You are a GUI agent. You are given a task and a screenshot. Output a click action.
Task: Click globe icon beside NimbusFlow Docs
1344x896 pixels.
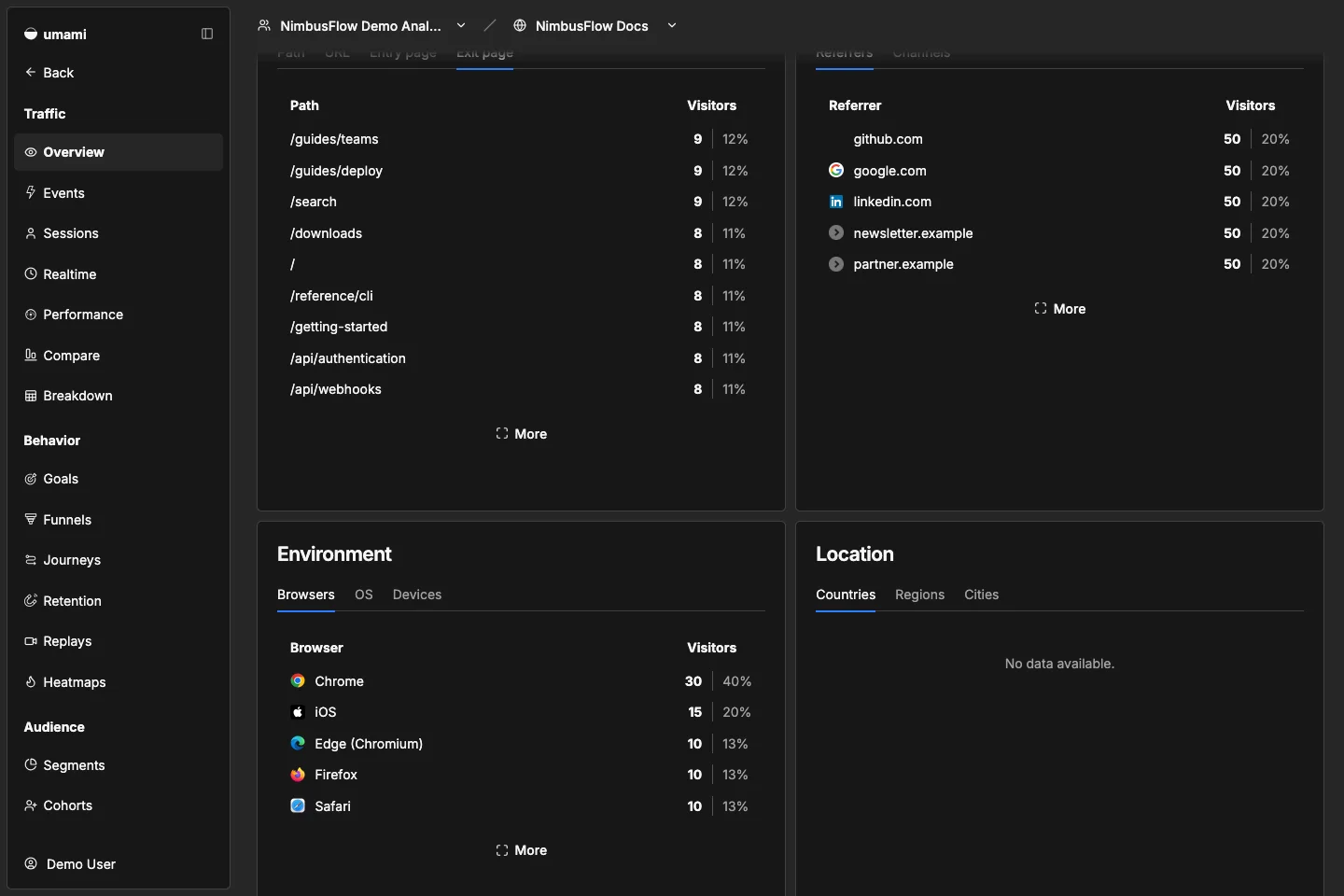(x=520, y=25)
